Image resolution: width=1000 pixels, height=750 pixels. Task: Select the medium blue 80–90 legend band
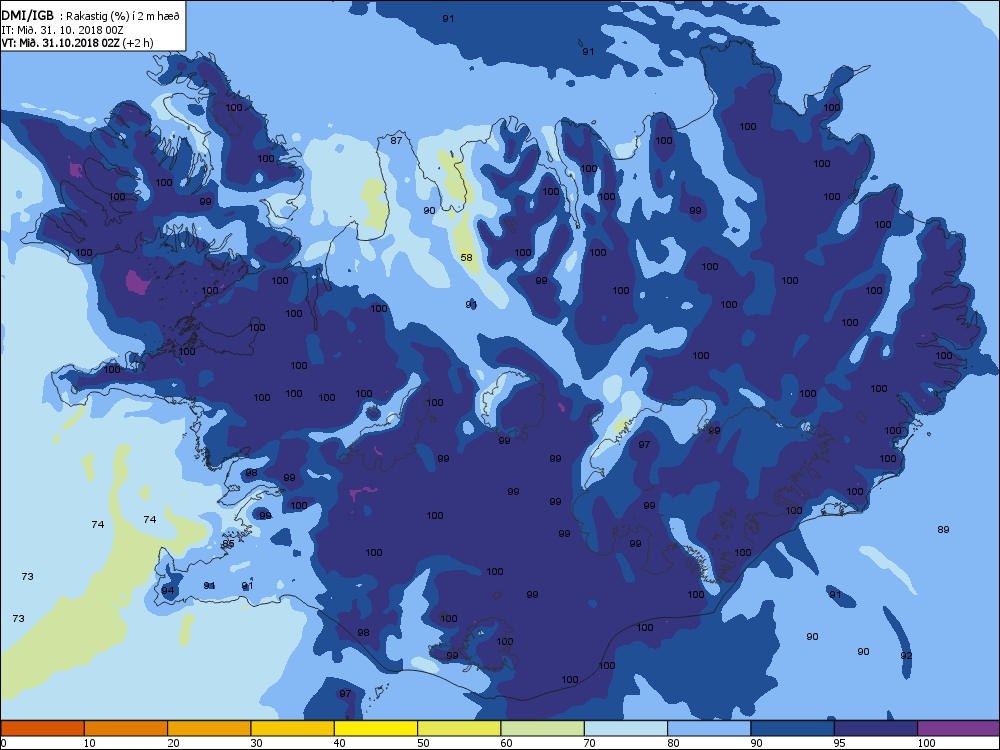coord(709,728)
